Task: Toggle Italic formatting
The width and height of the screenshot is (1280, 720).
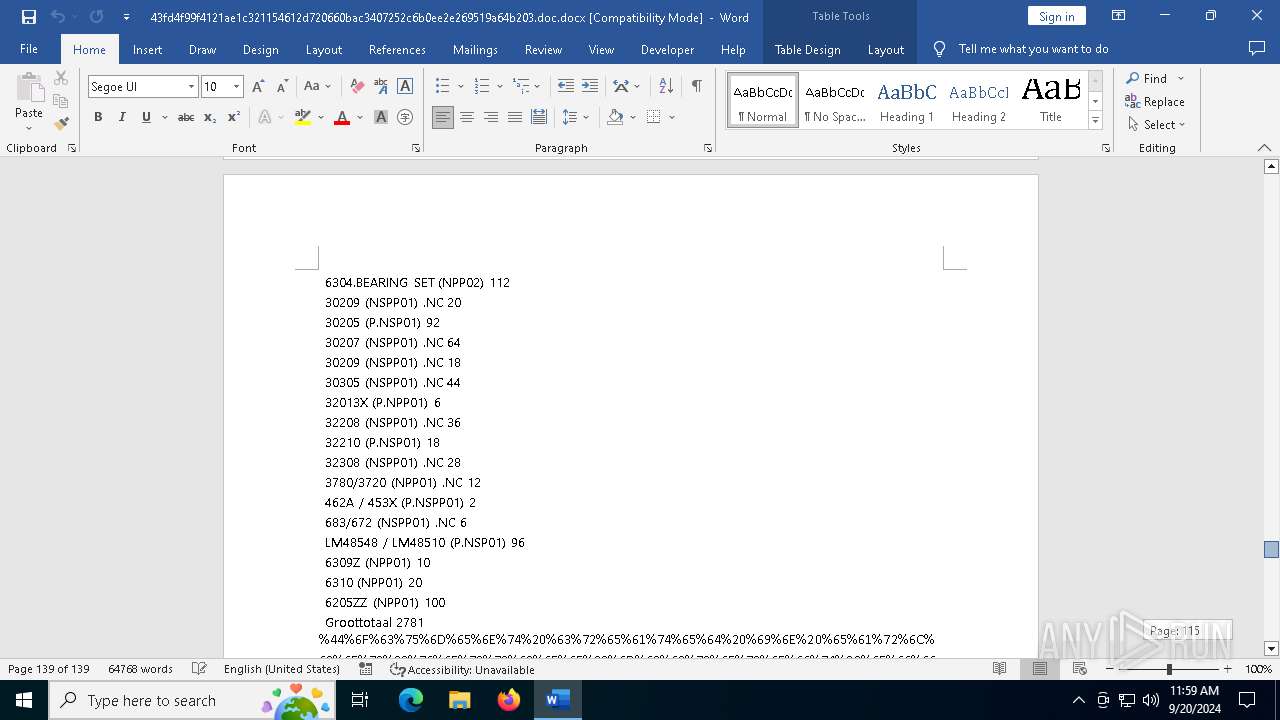Action: (122, 118)
